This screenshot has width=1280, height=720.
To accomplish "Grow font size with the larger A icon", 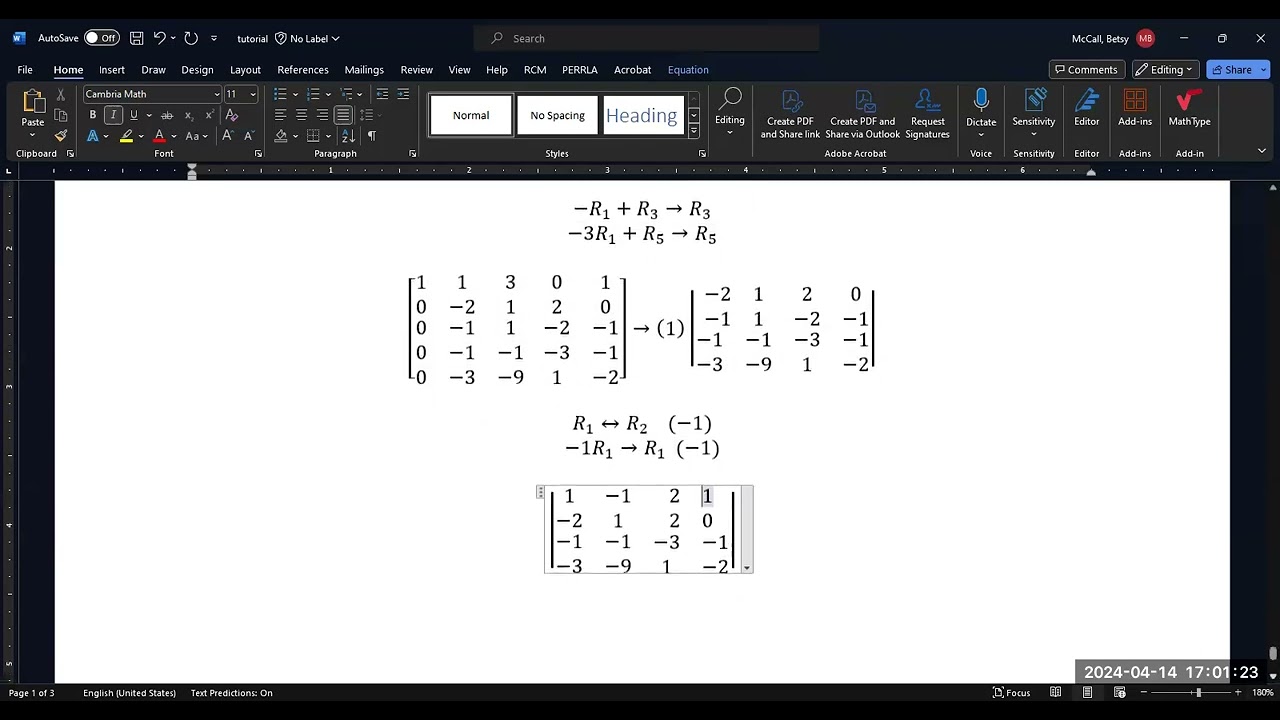I will [228, 135].
